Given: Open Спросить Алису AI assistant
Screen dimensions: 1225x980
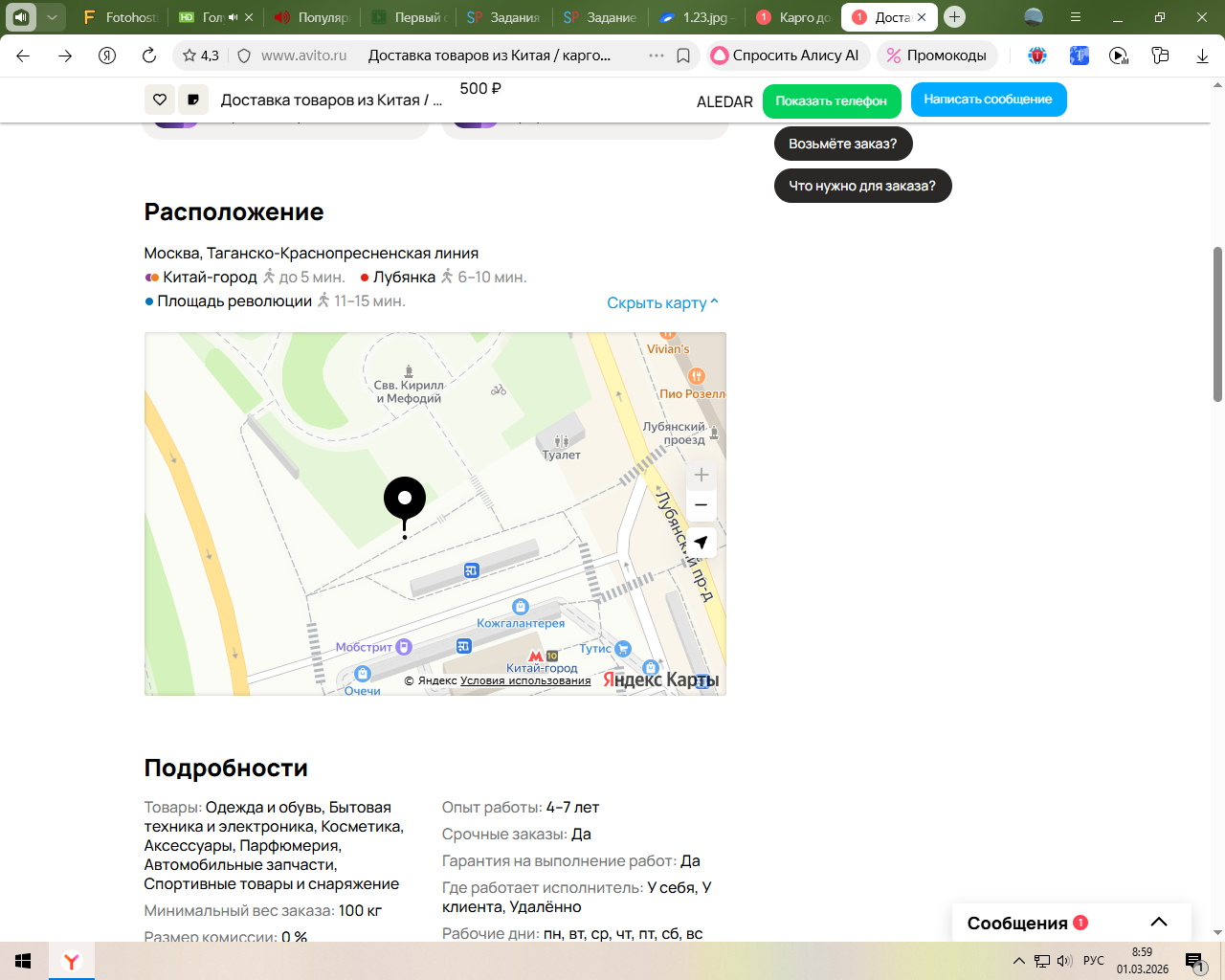Looking at the screenshot, I should (788, 56).
